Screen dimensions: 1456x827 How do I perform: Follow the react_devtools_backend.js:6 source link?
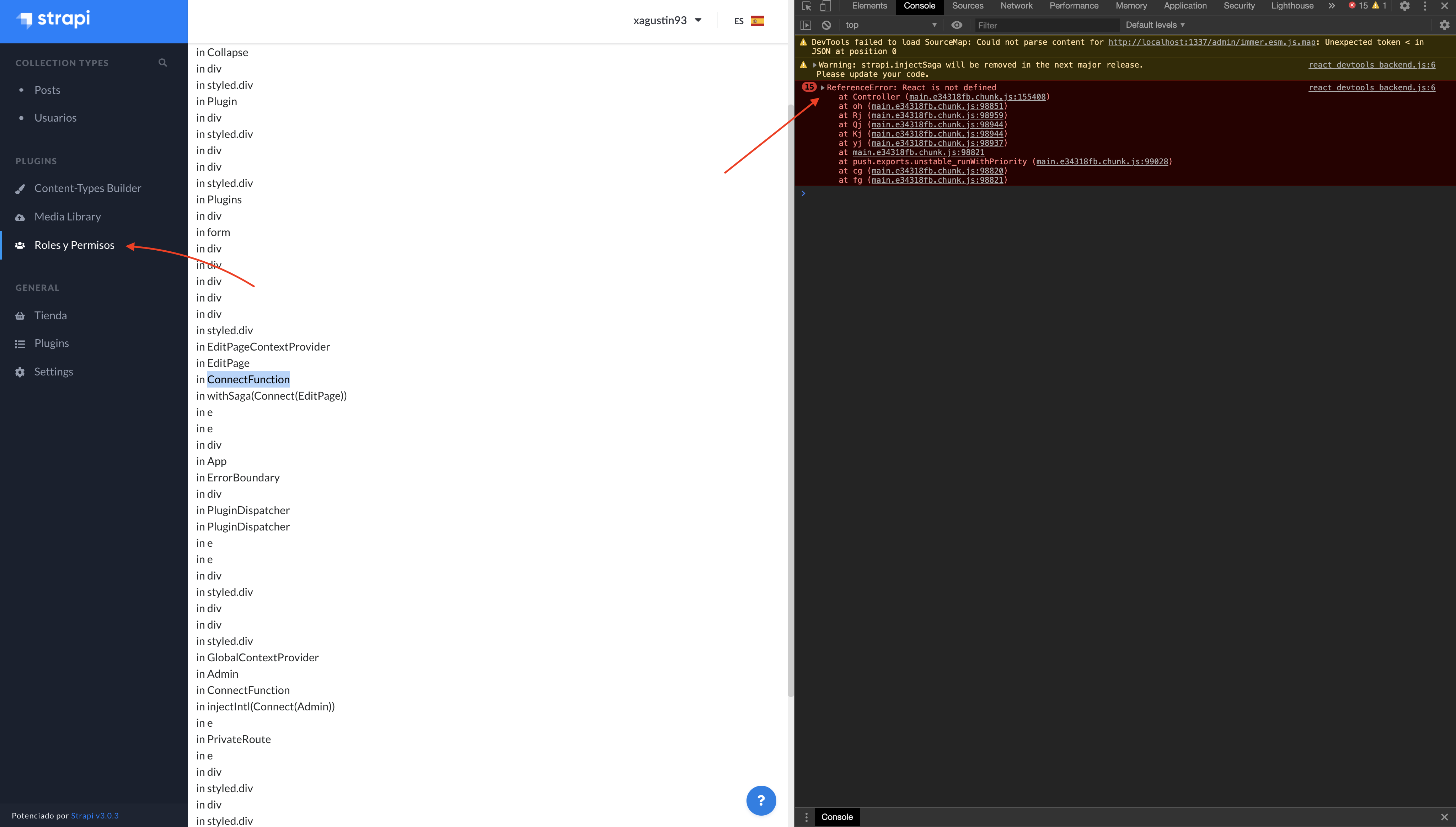click(1371, 87)
